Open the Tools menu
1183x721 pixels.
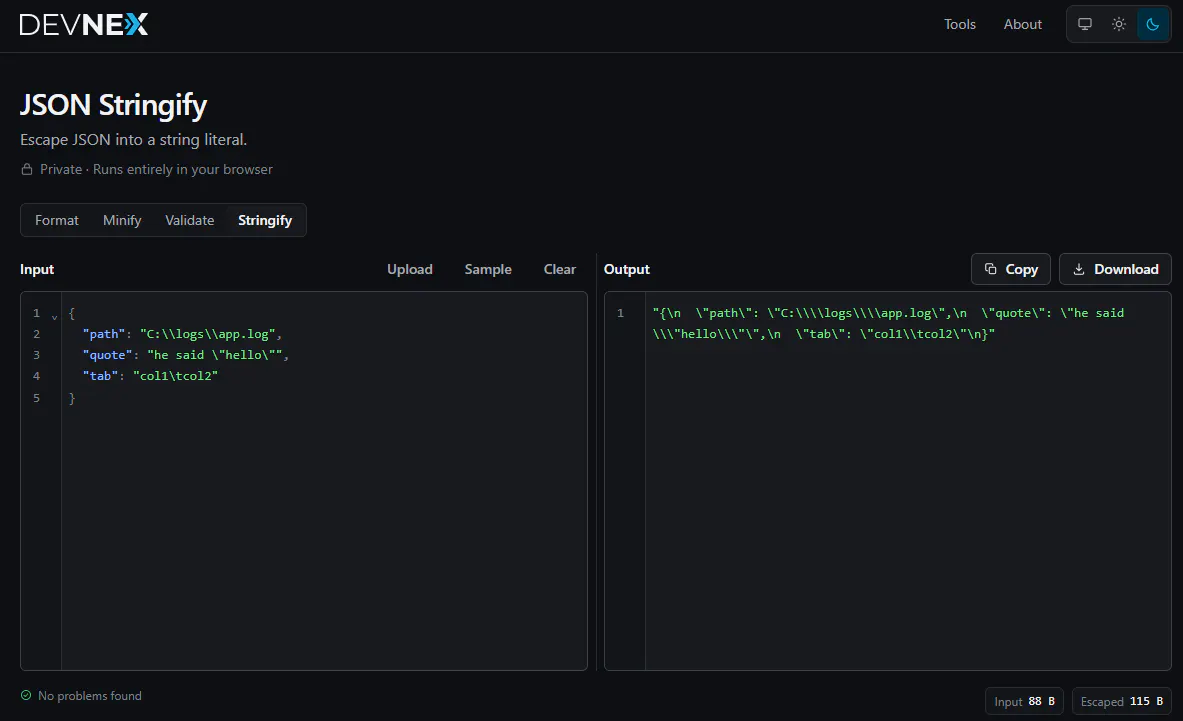960,24
